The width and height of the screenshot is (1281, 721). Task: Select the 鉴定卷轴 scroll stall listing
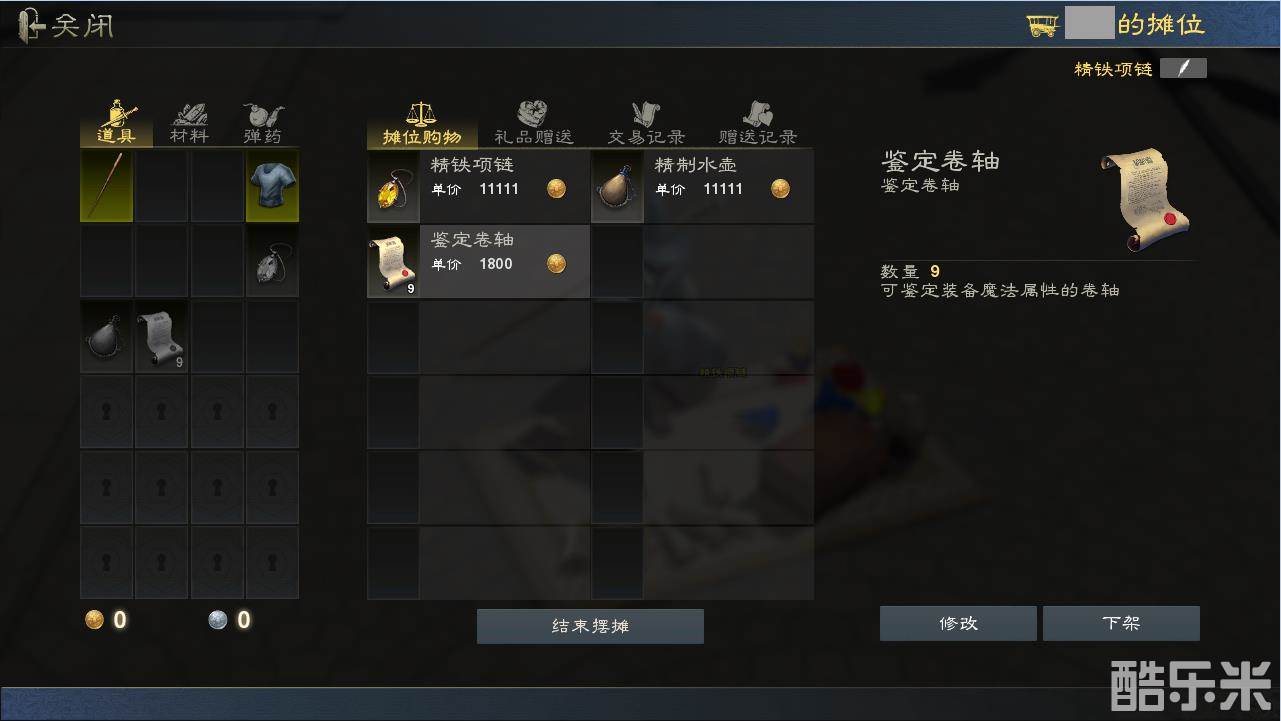[479, 262]
